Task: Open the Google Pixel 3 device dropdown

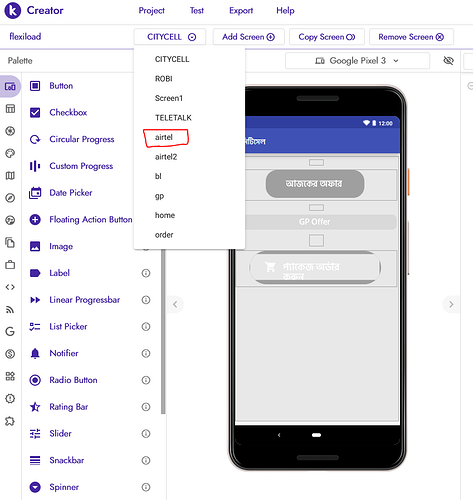Action: tap(357, 61)
